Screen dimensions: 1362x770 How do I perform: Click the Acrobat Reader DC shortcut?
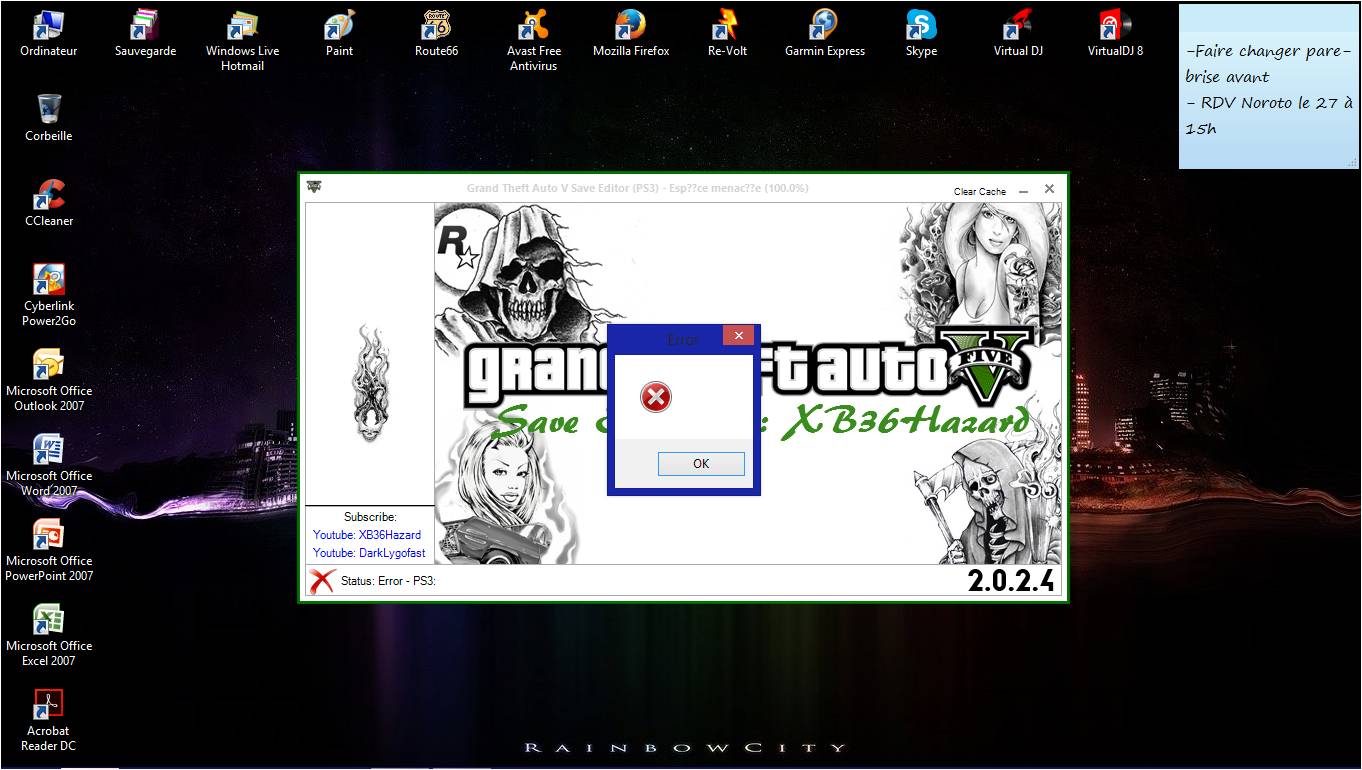click(48, 720)
